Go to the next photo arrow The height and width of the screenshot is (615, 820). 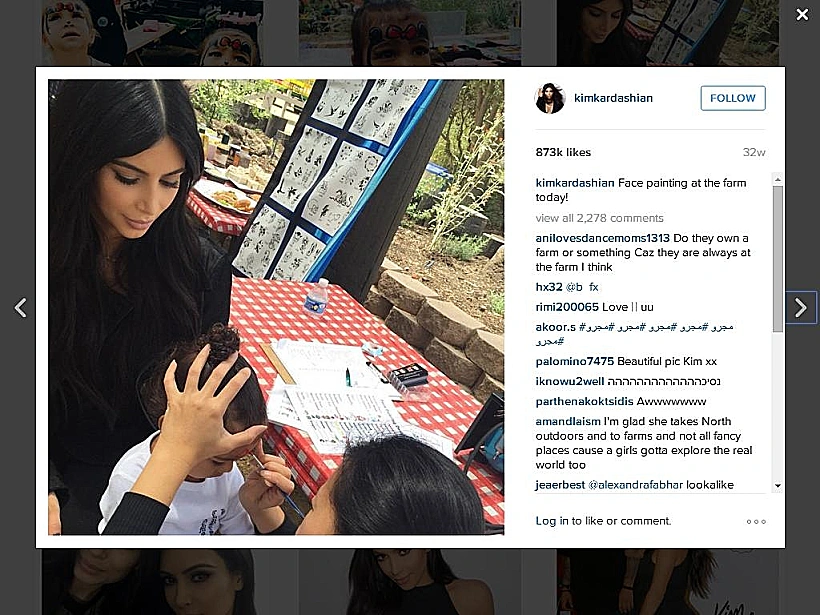click(x=801, y=308)
